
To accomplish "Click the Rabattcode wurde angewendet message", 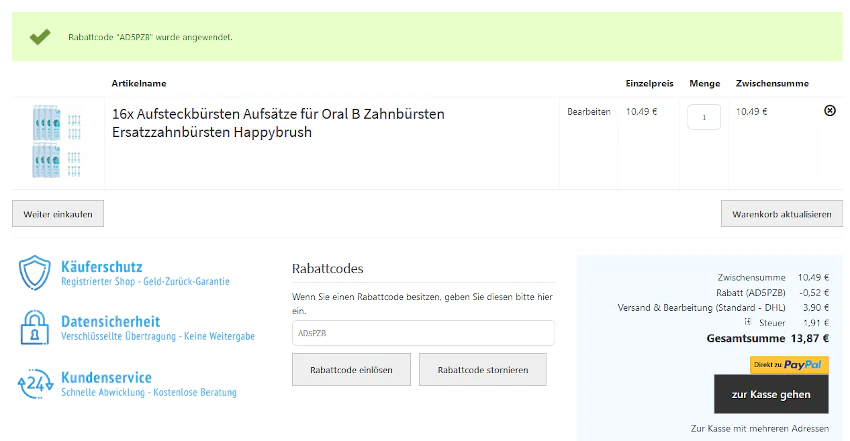I will [x=150, y=37].
